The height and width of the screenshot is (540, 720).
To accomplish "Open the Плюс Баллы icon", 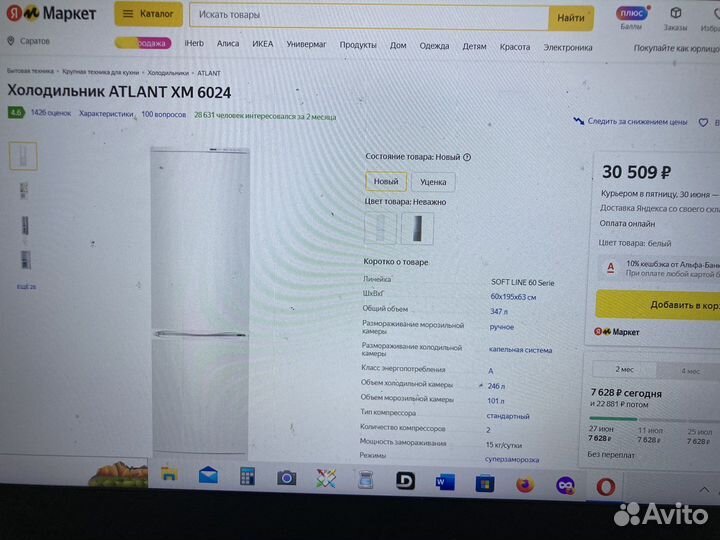I will point(632,14).
